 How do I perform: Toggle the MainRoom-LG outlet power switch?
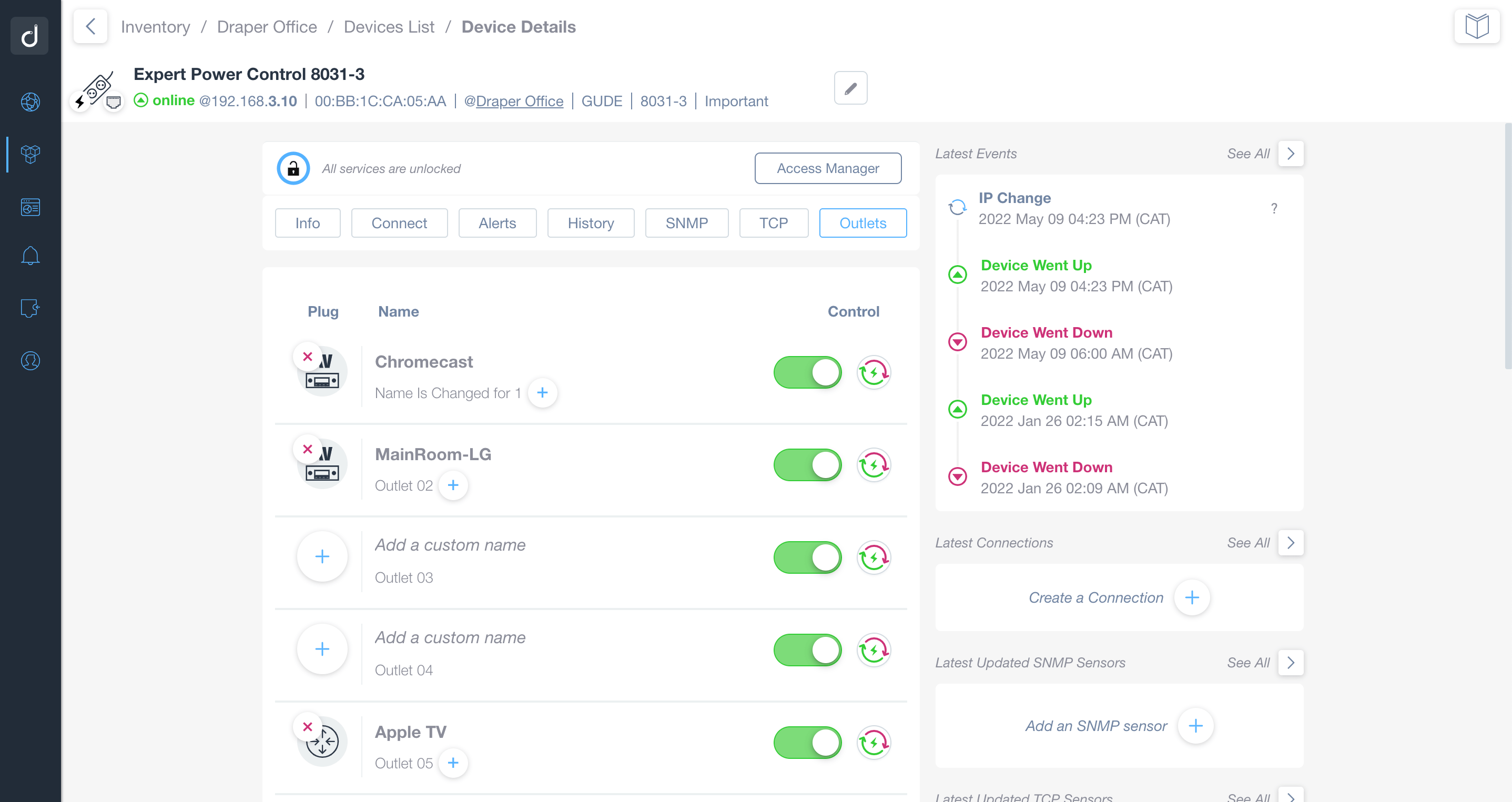tap(808, 465)
